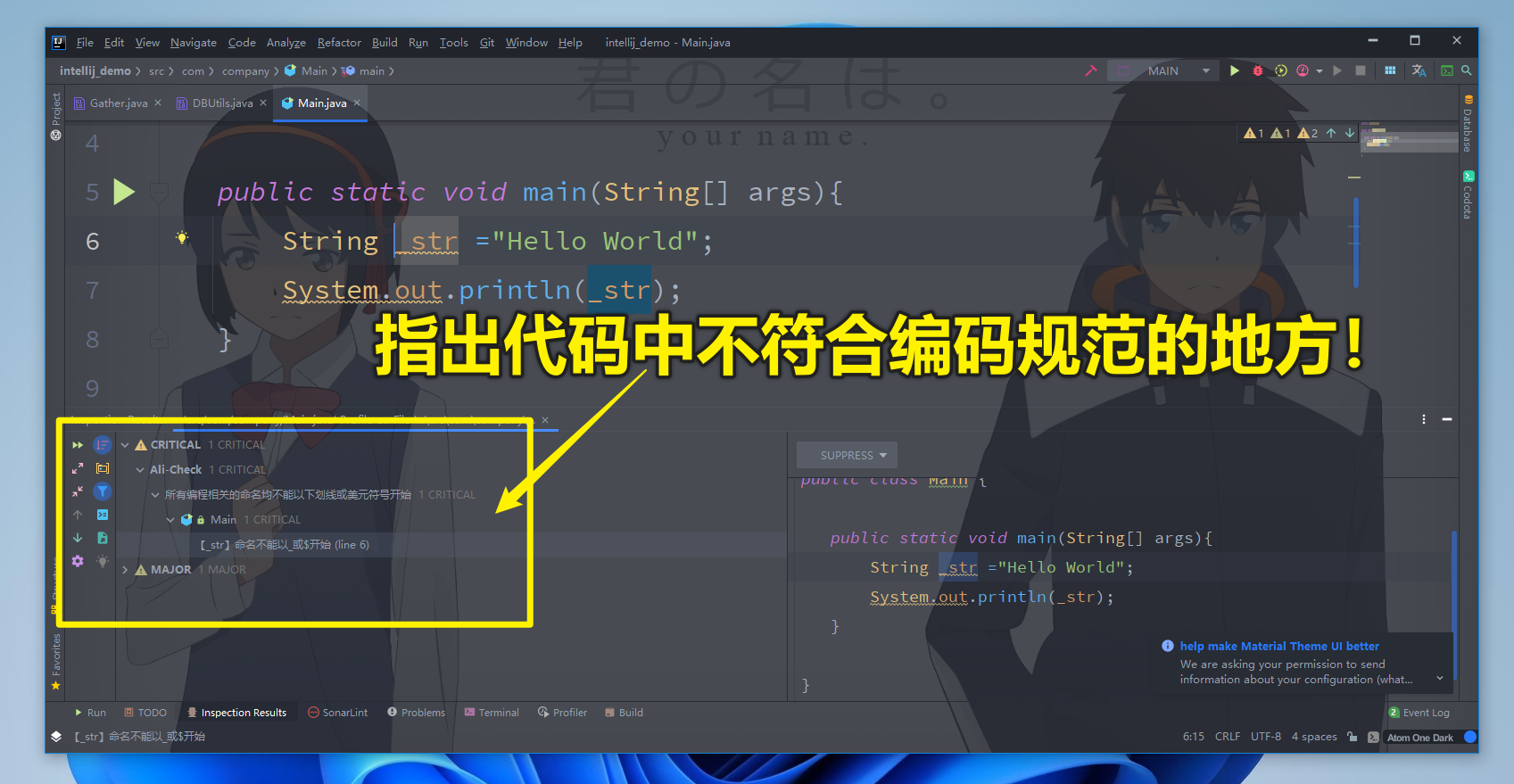Open the MAIN run configuration dropdown

click(1163, 70)
